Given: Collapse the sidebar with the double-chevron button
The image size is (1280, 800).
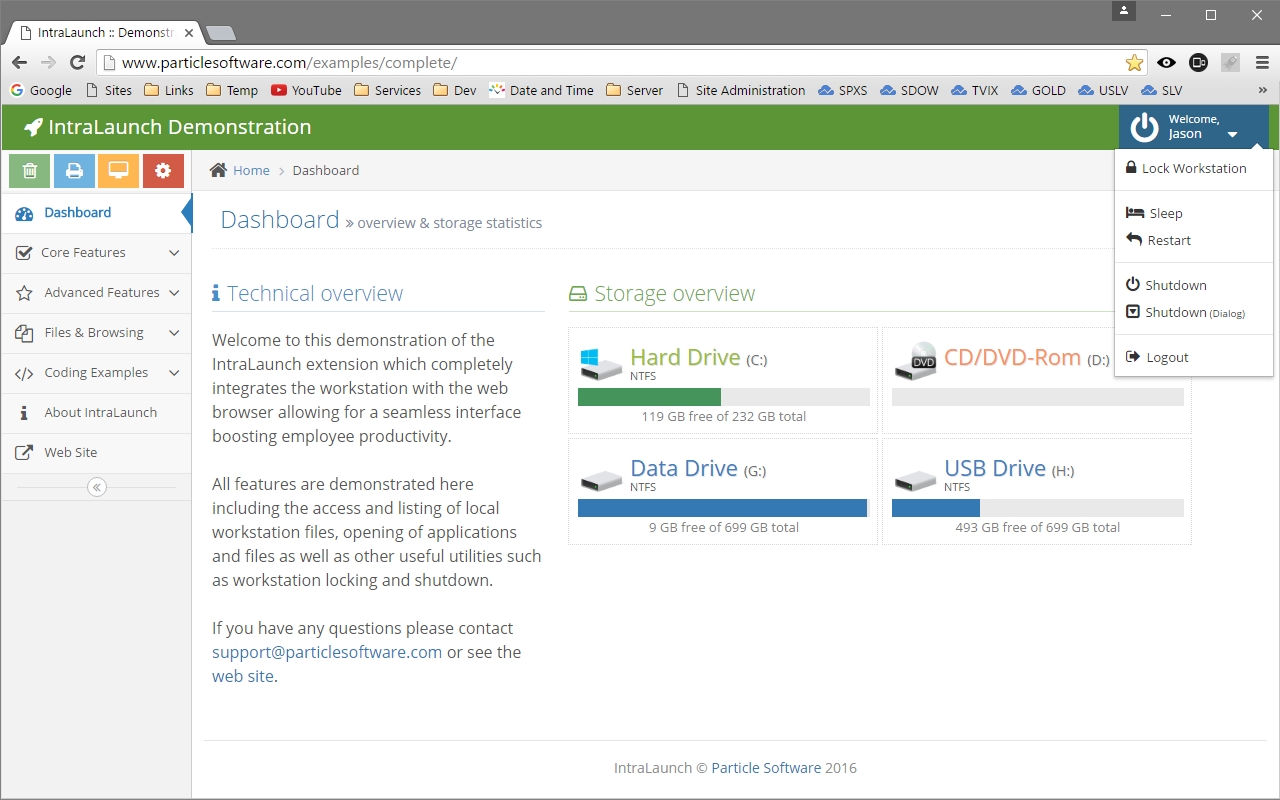Looking at the screenshot, I should point(96,487).
